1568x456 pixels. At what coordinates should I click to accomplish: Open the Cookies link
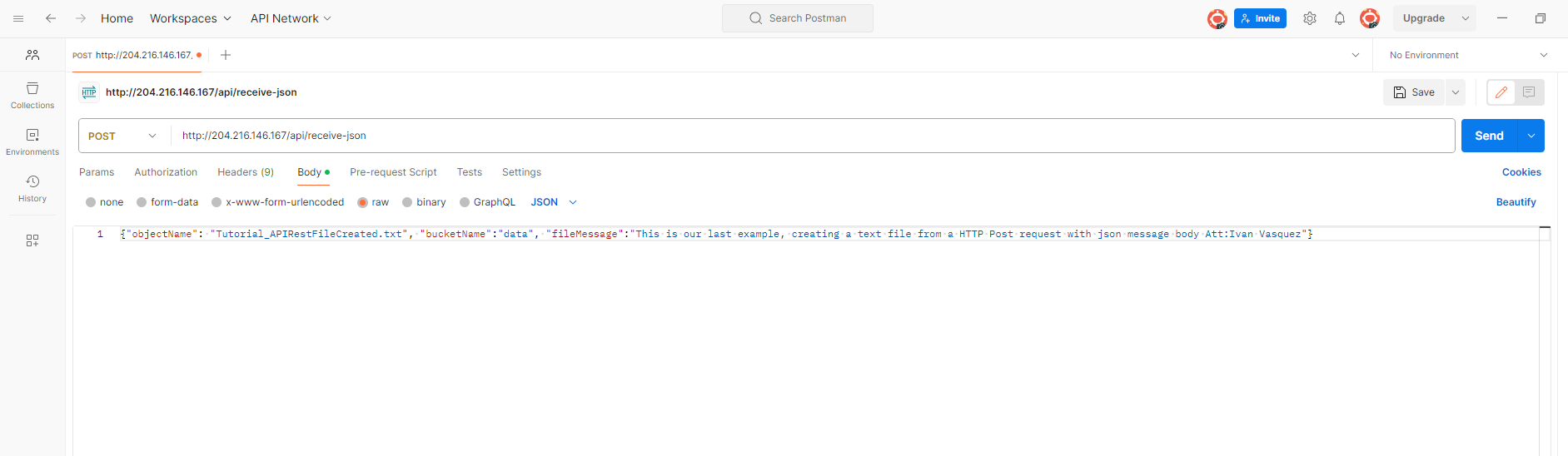coord(1521,172)
